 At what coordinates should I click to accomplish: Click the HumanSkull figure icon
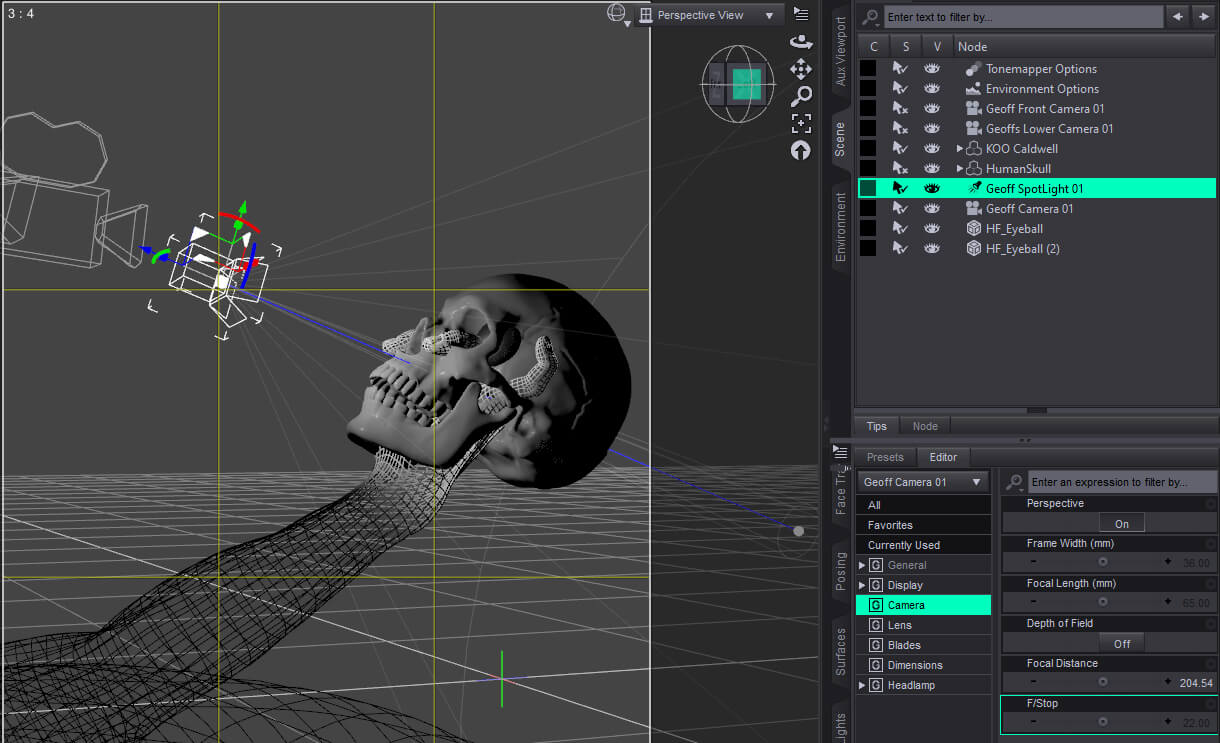pyautogui.click(x=973, y=169)
